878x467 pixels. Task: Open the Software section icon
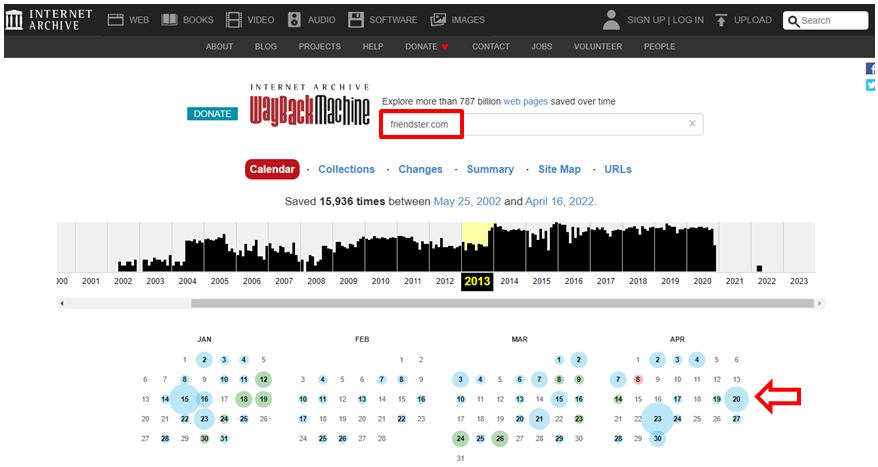(356, 20)
